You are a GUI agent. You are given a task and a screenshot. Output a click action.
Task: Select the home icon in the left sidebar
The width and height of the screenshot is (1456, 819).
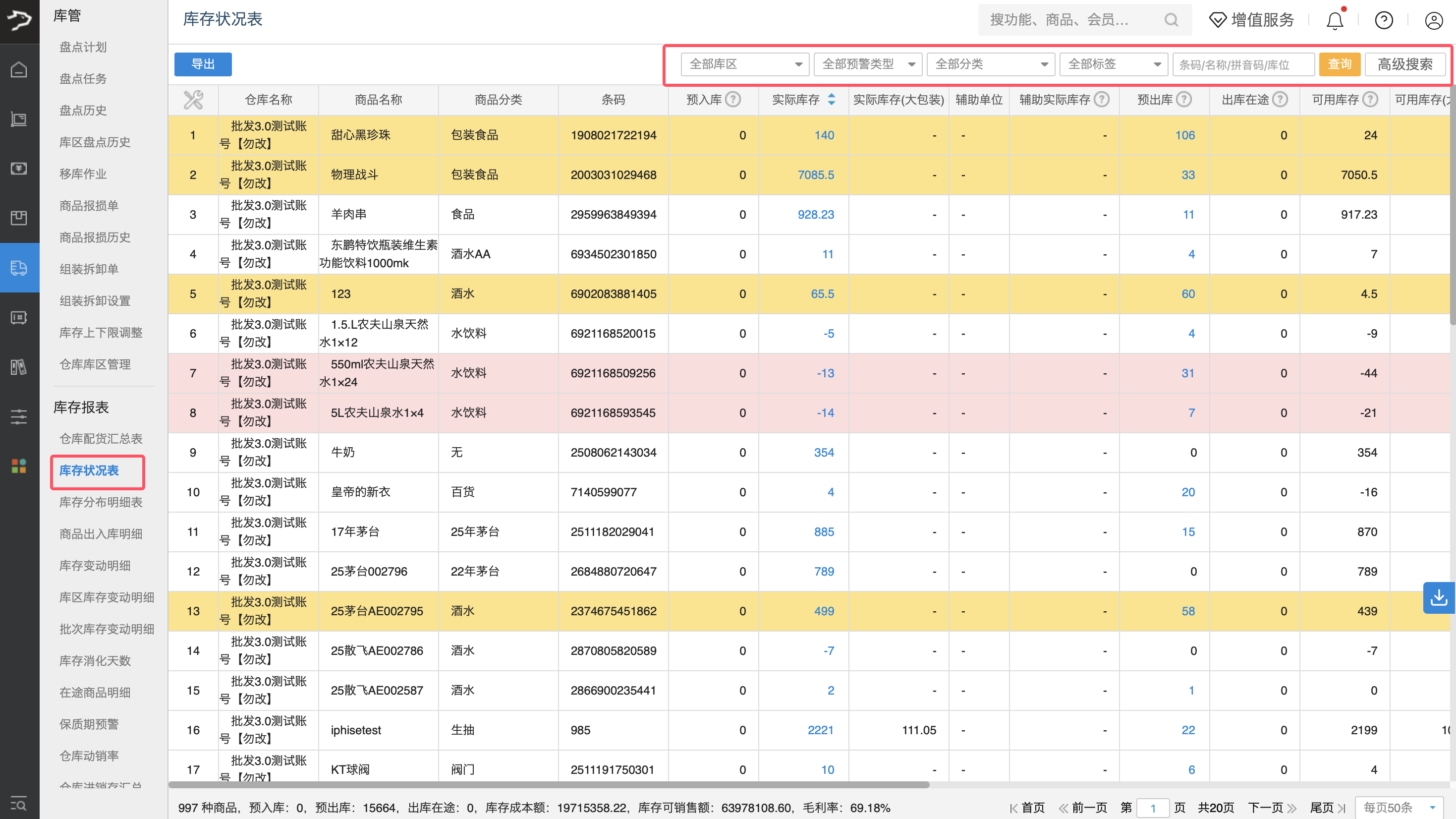point(19,70)
